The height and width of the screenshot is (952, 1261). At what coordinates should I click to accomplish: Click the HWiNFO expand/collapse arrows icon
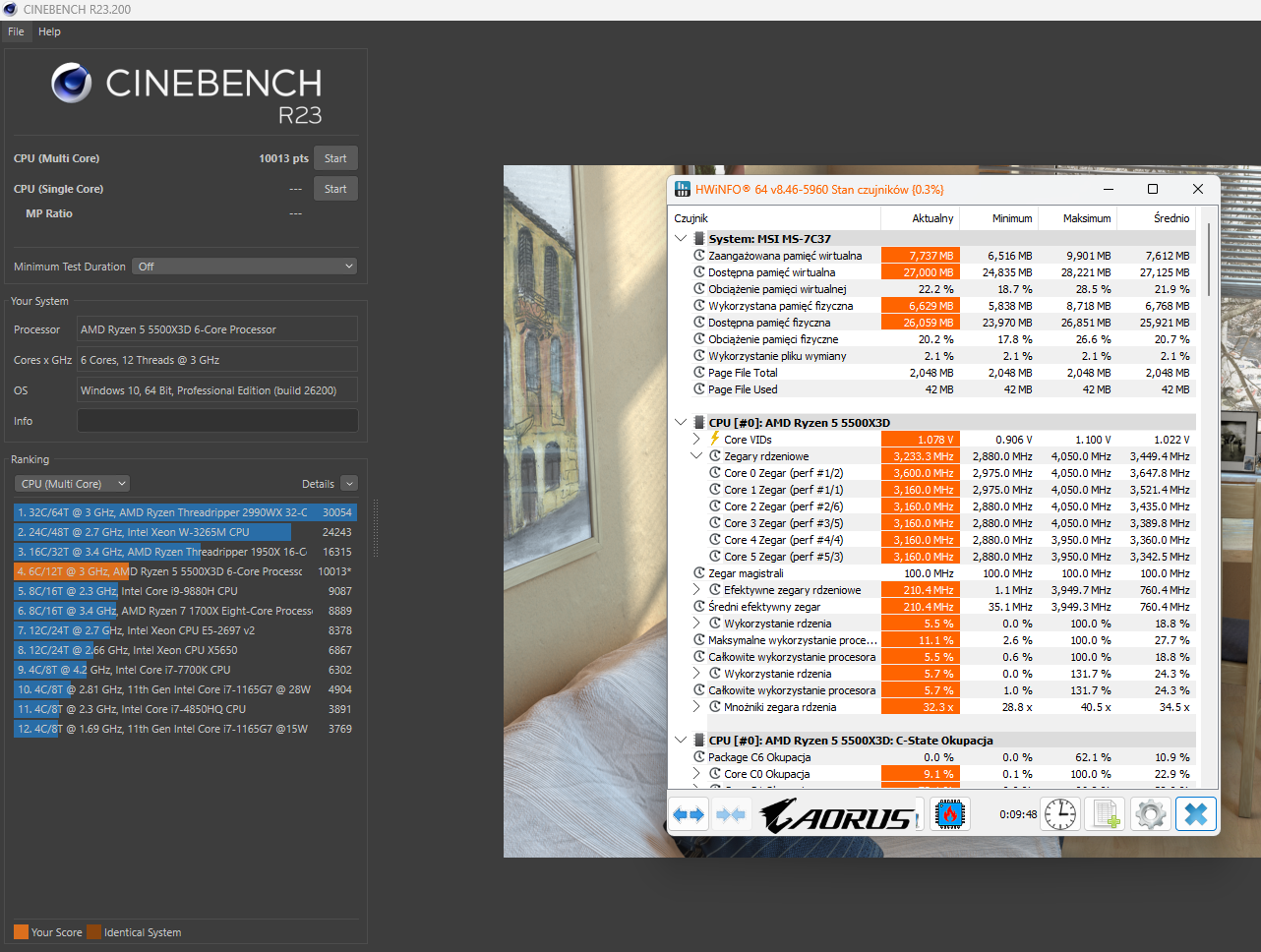690,814
